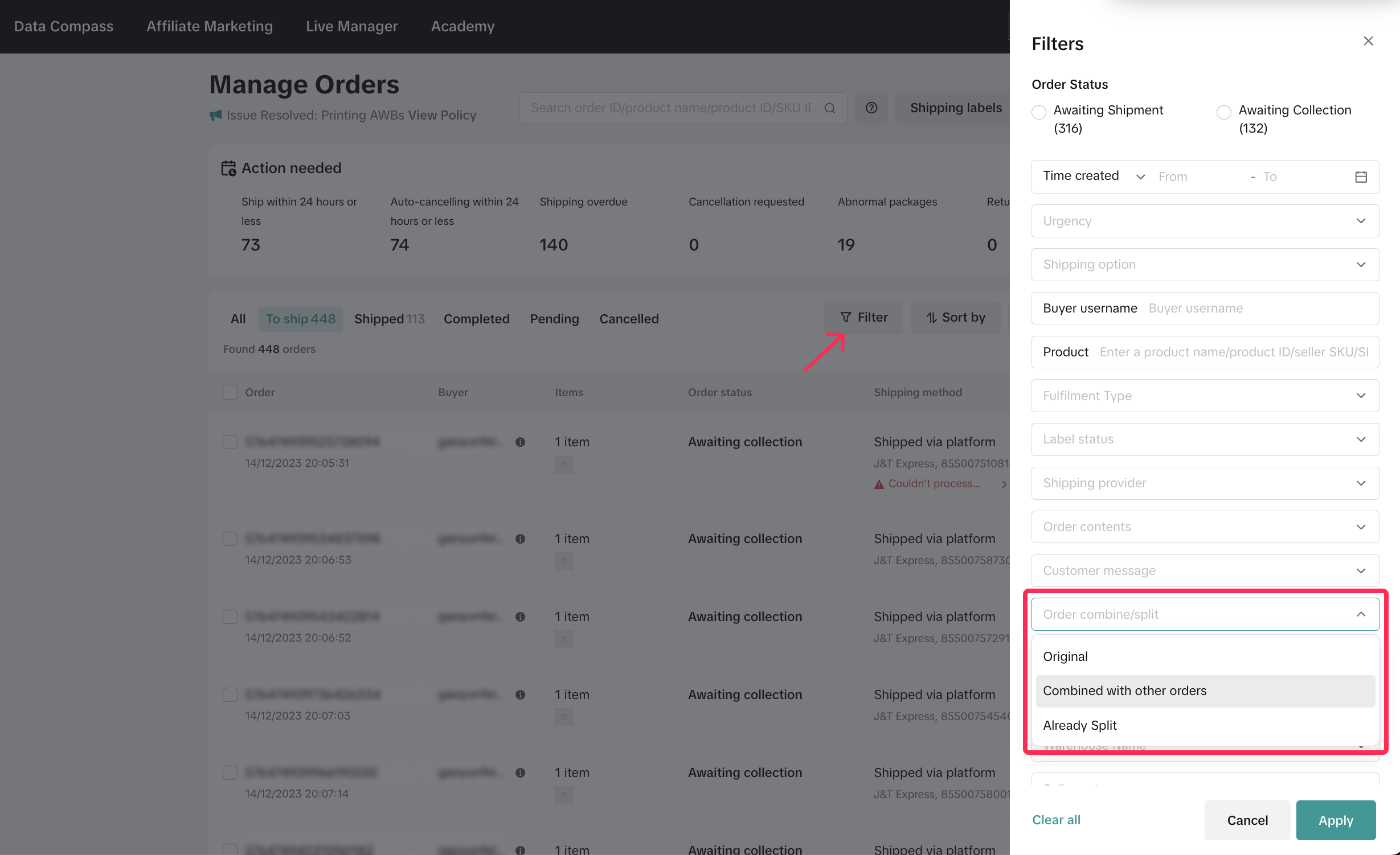The height and width of the screenshot is (855, 1400).
Task: Select Awaiting Collection (132) radio button
Action: tap(1223, 112)
